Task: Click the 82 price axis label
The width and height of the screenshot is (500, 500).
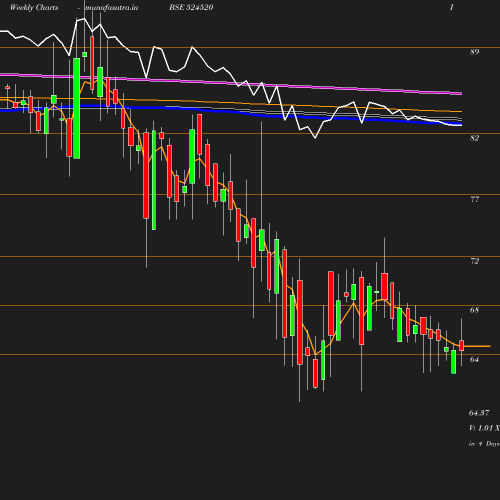Action: (475, 138)
